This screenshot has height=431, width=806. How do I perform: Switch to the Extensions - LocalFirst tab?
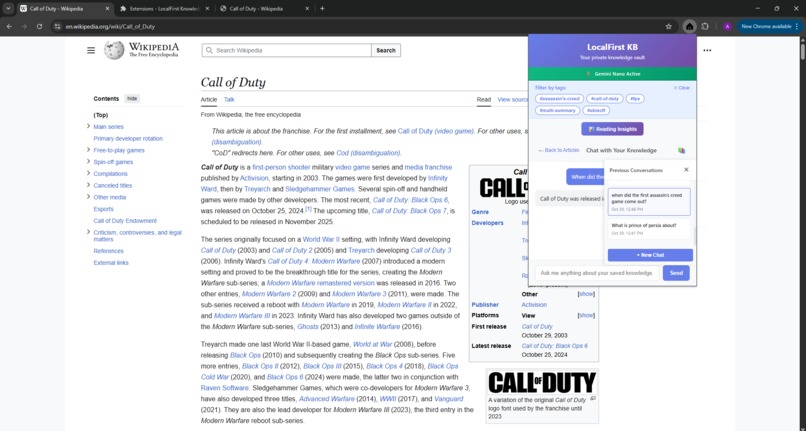(164, 8)
